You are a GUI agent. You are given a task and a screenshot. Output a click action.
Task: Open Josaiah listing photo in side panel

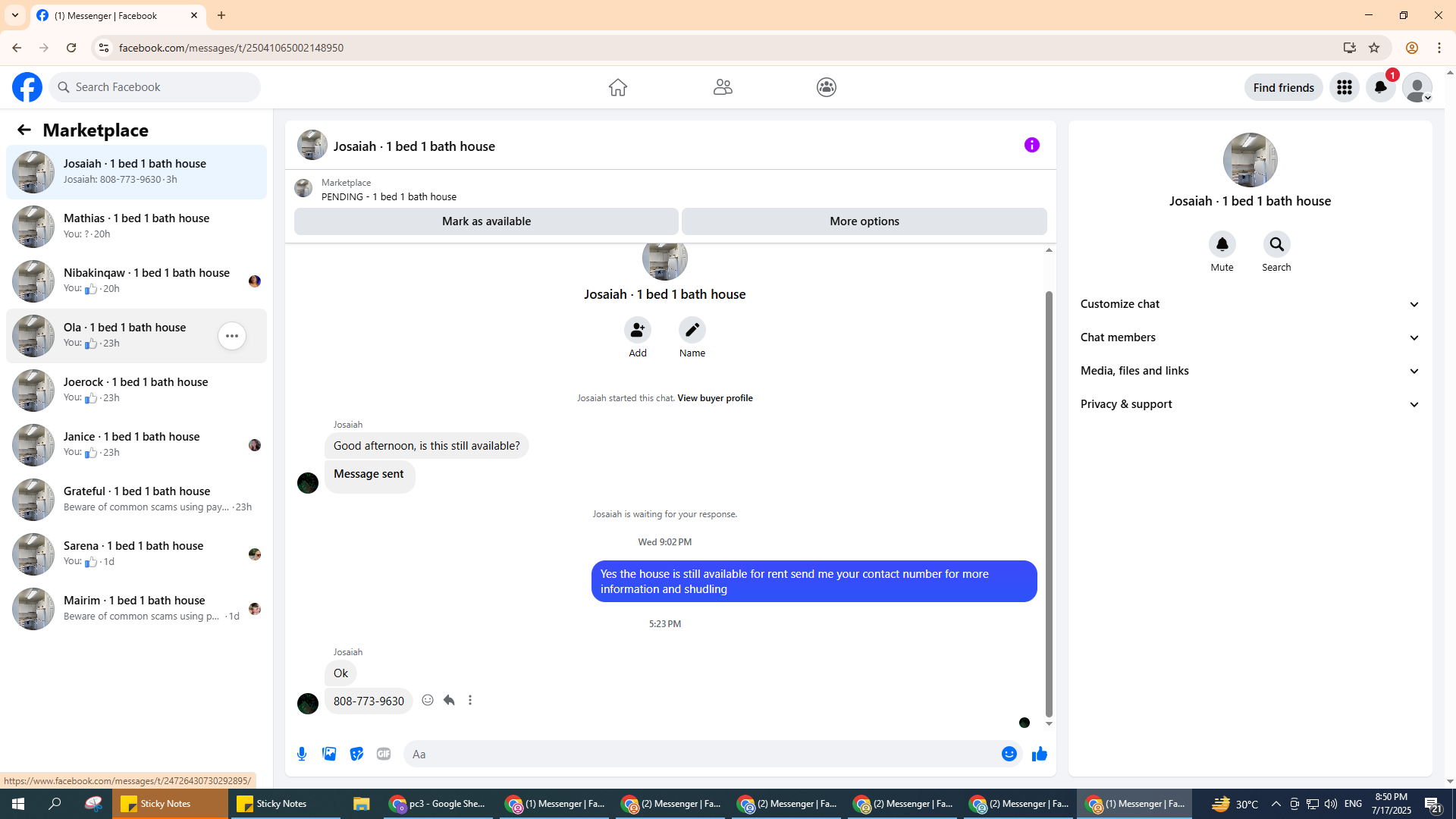(x=1250, y=160)
